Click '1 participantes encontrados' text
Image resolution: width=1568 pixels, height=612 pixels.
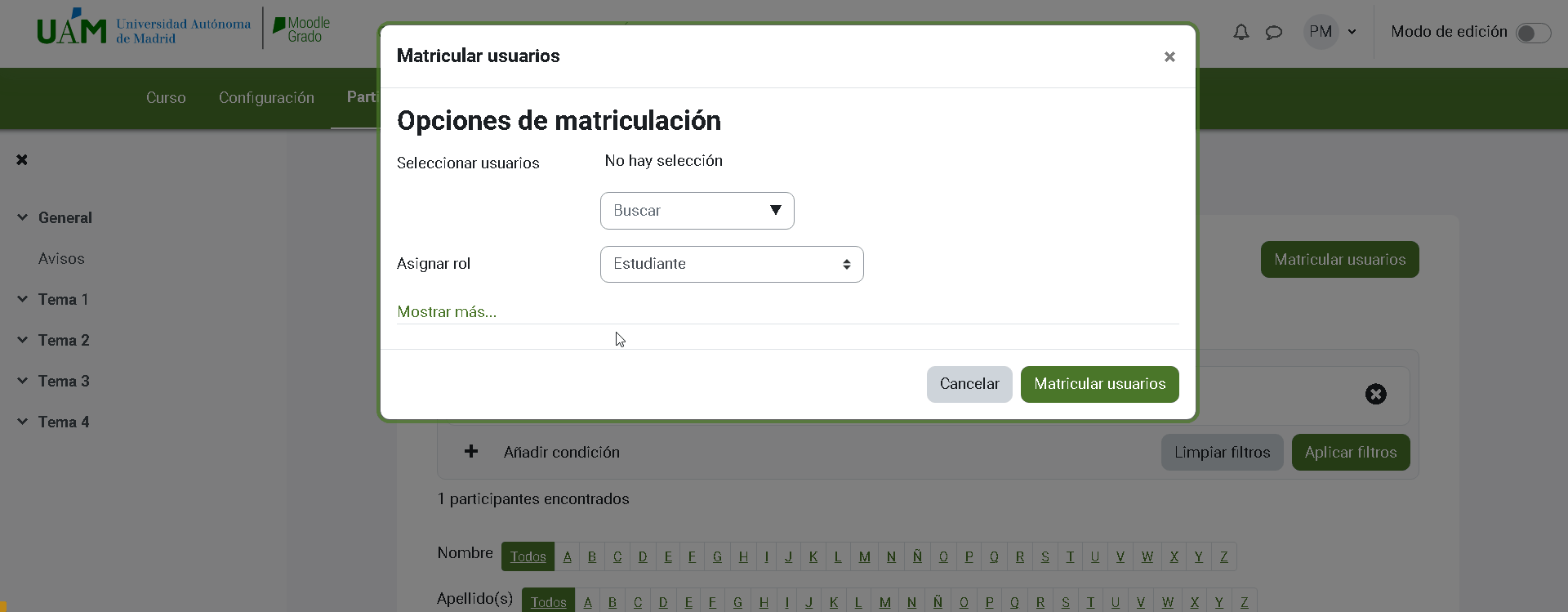pyautogui.click(x=533, y=498)
